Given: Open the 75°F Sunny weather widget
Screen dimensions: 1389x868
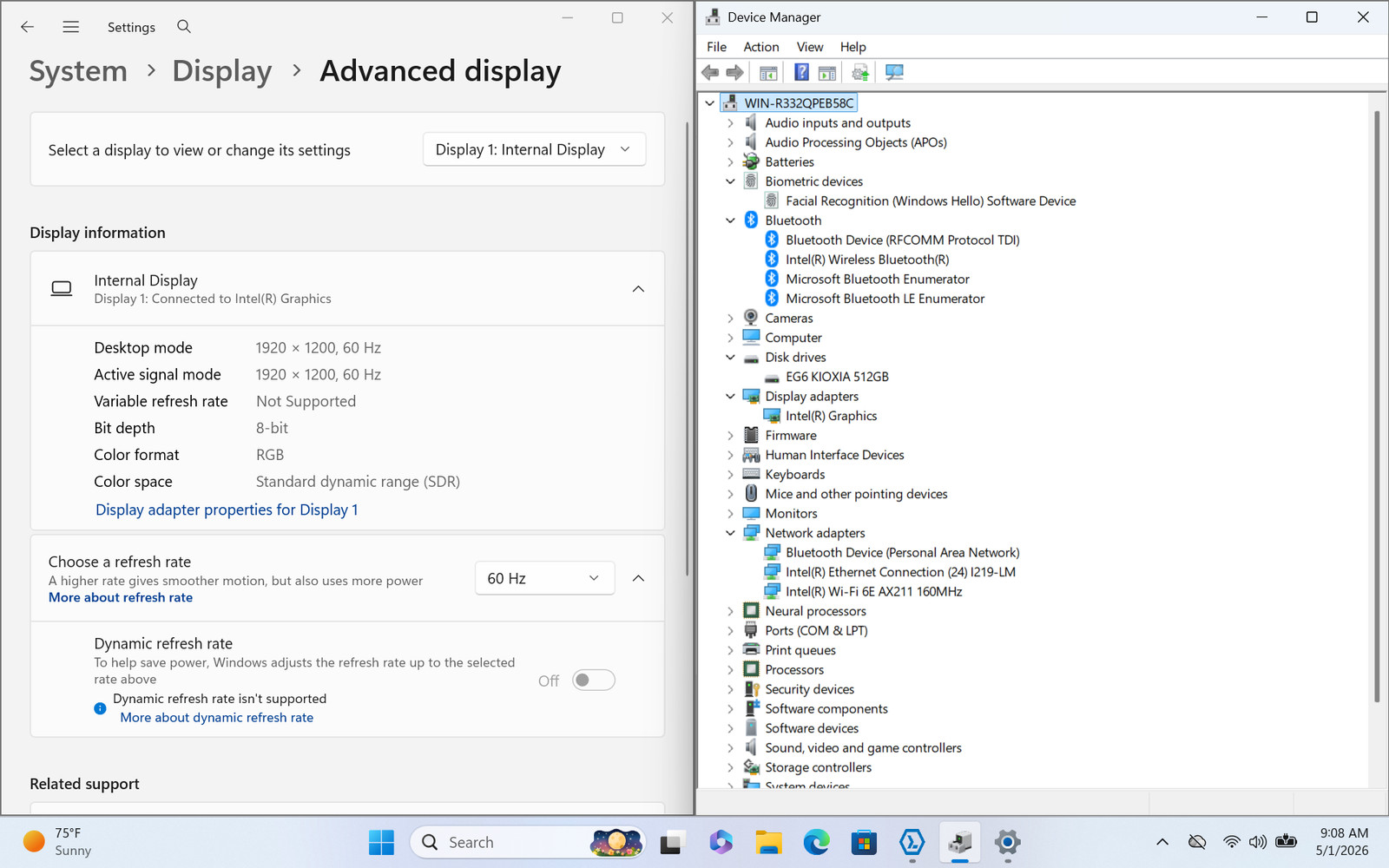Looking at the screenshot, I should (x=57, y=842).
